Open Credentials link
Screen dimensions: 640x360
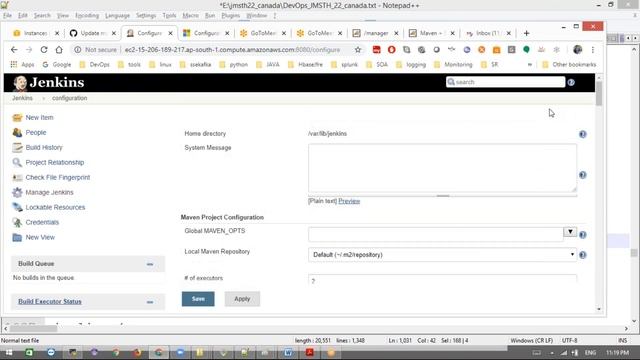[42, 222]
